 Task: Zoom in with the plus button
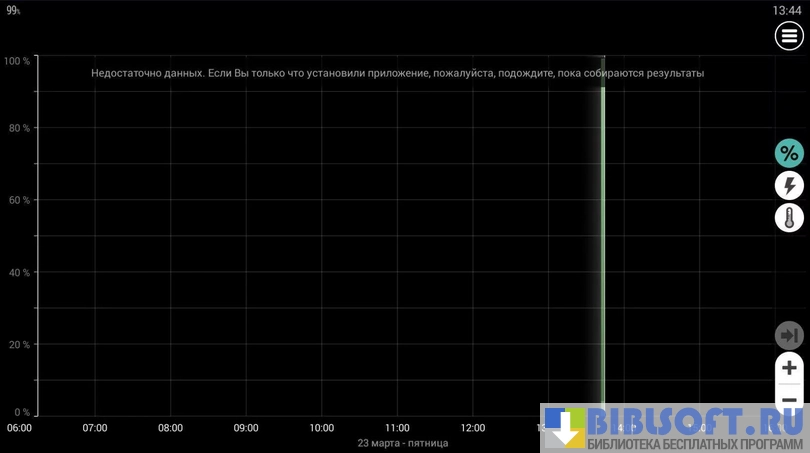tap(789, 367)
